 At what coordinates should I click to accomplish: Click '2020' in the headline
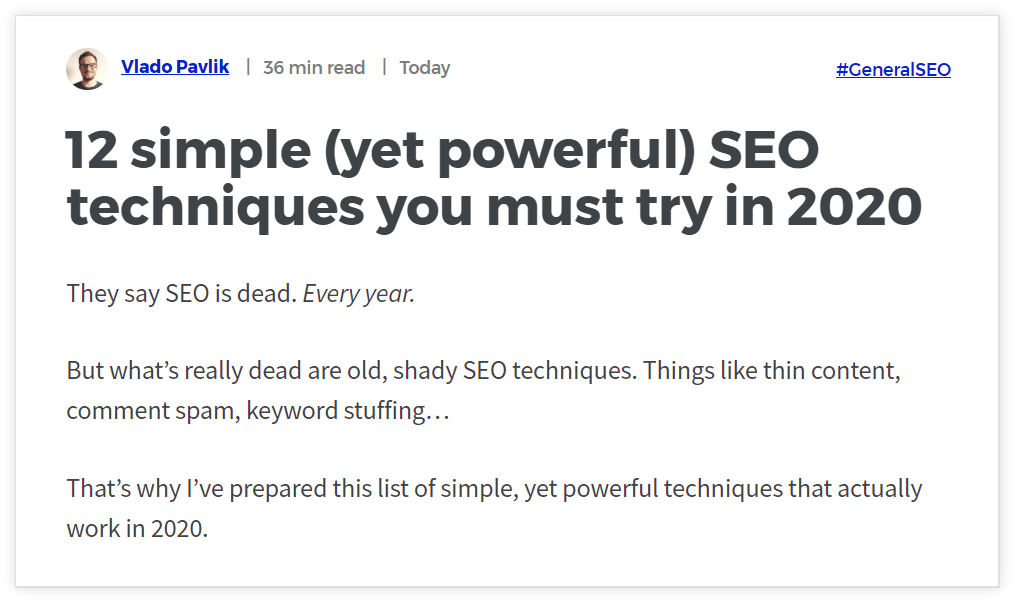(854, 207)
